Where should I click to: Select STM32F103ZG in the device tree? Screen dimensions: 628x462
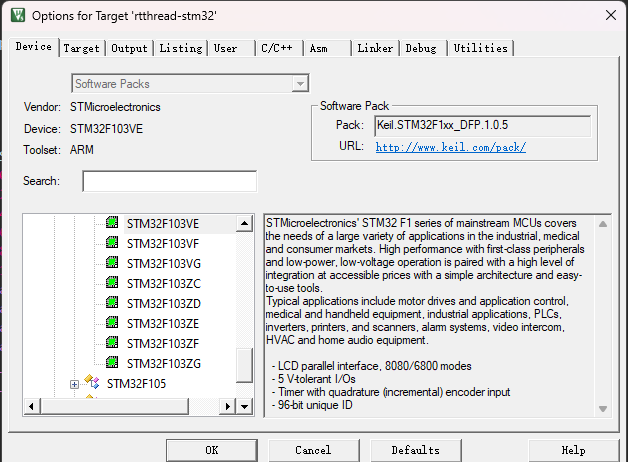[x=163, y=364]
